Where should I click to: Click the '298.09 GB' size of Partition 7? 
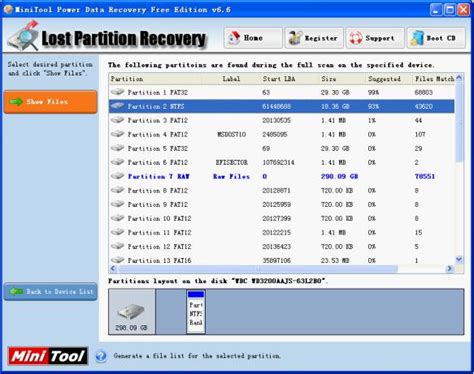click(x=339, y=176)
